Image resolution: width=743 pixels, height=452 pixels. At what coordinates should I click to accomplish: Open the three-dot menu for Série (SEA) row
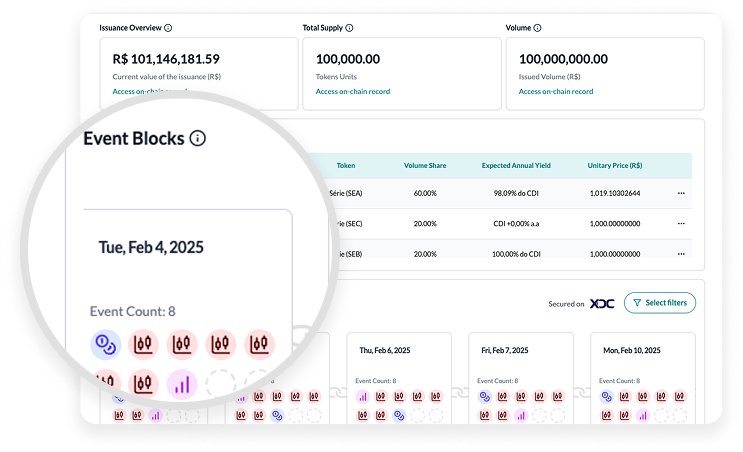coord(681,193)
